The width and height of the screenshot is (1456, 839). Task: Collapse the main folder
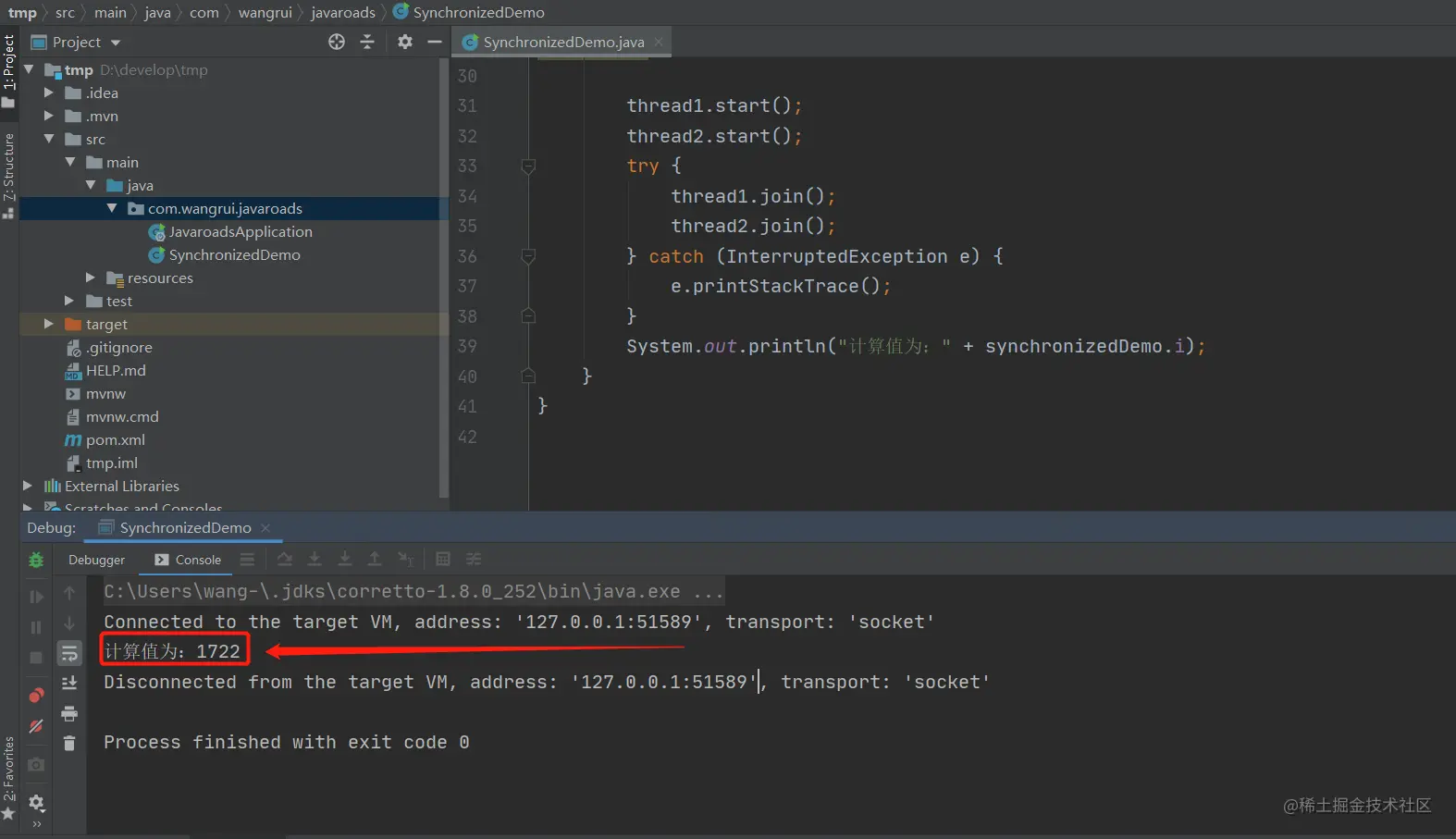70,162
